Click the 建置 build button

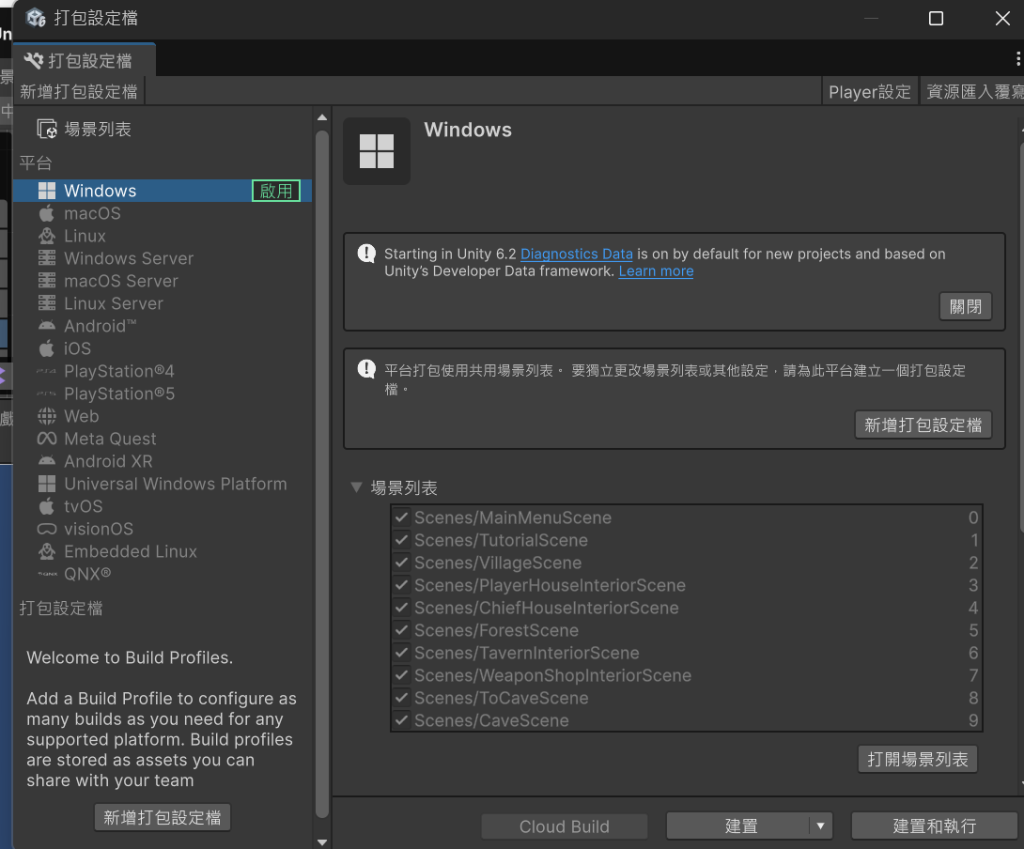click(739, 826)
